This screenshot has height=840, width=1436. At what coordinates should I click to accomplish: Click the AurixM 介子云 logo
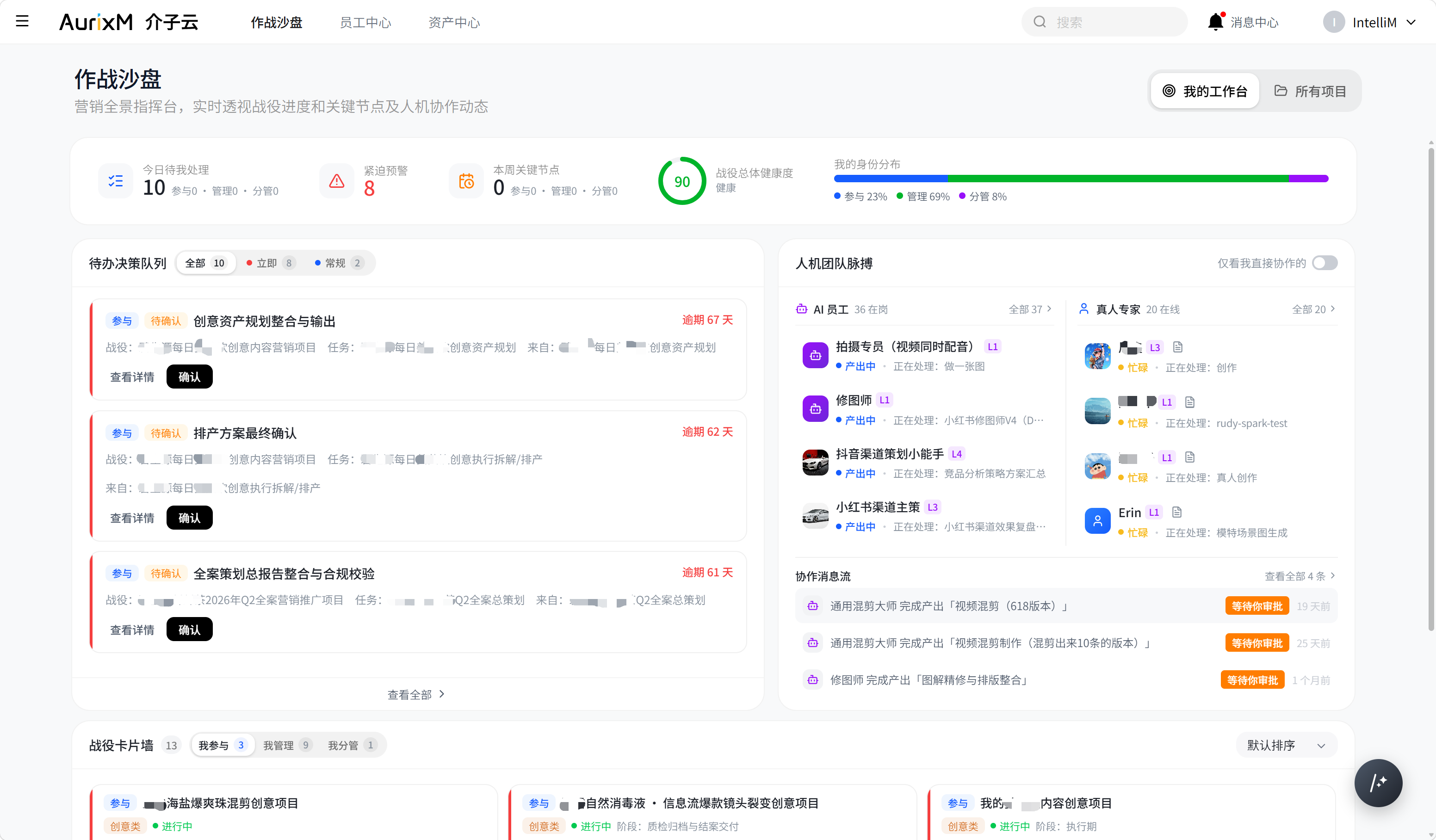(x=129, y=22)
